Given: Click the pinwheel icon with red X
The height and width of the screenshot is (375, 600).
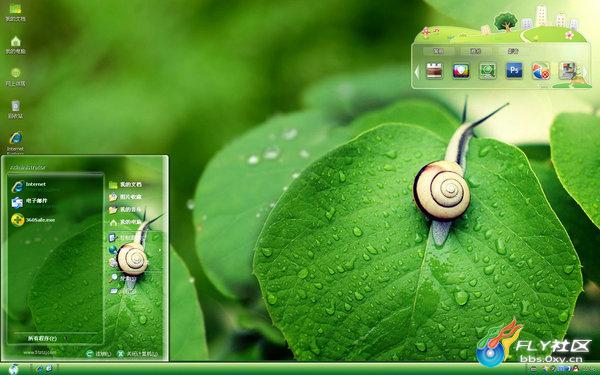Looking at the screenshot, I should click(x=541, y=71).
